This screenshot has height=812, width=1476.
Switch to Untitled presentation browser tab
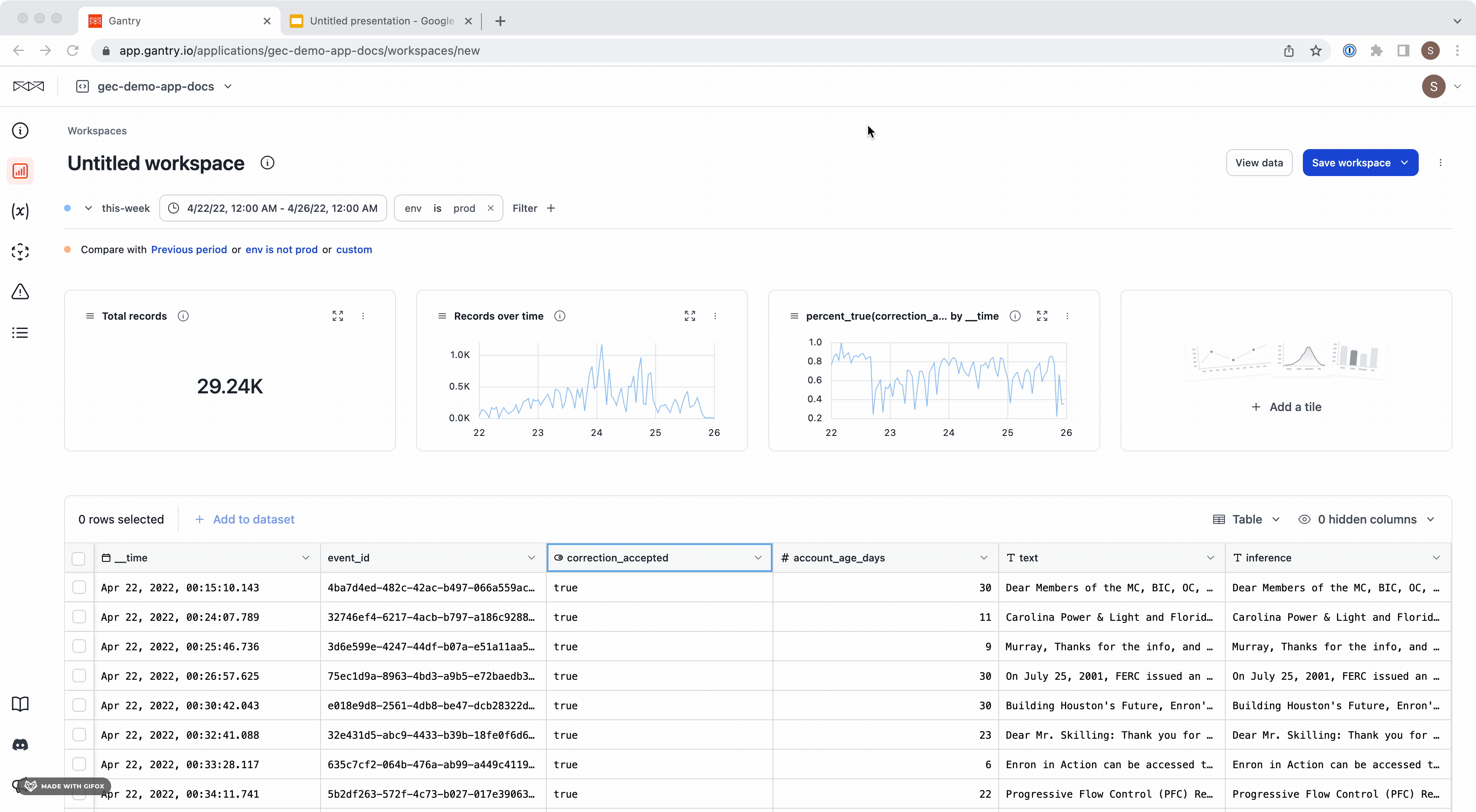[x=381, y=21]
